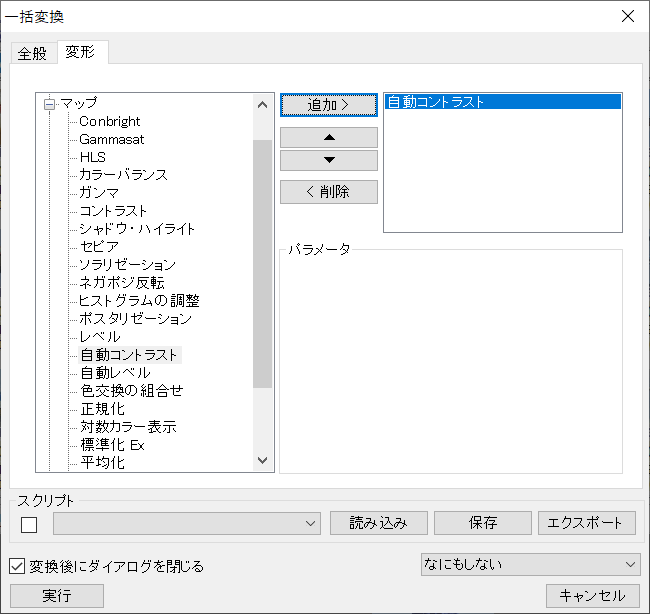The height and width of the screenshot is (614, 650).
Task: Click 実行 to run the conversion
Action: coord(56,596)
